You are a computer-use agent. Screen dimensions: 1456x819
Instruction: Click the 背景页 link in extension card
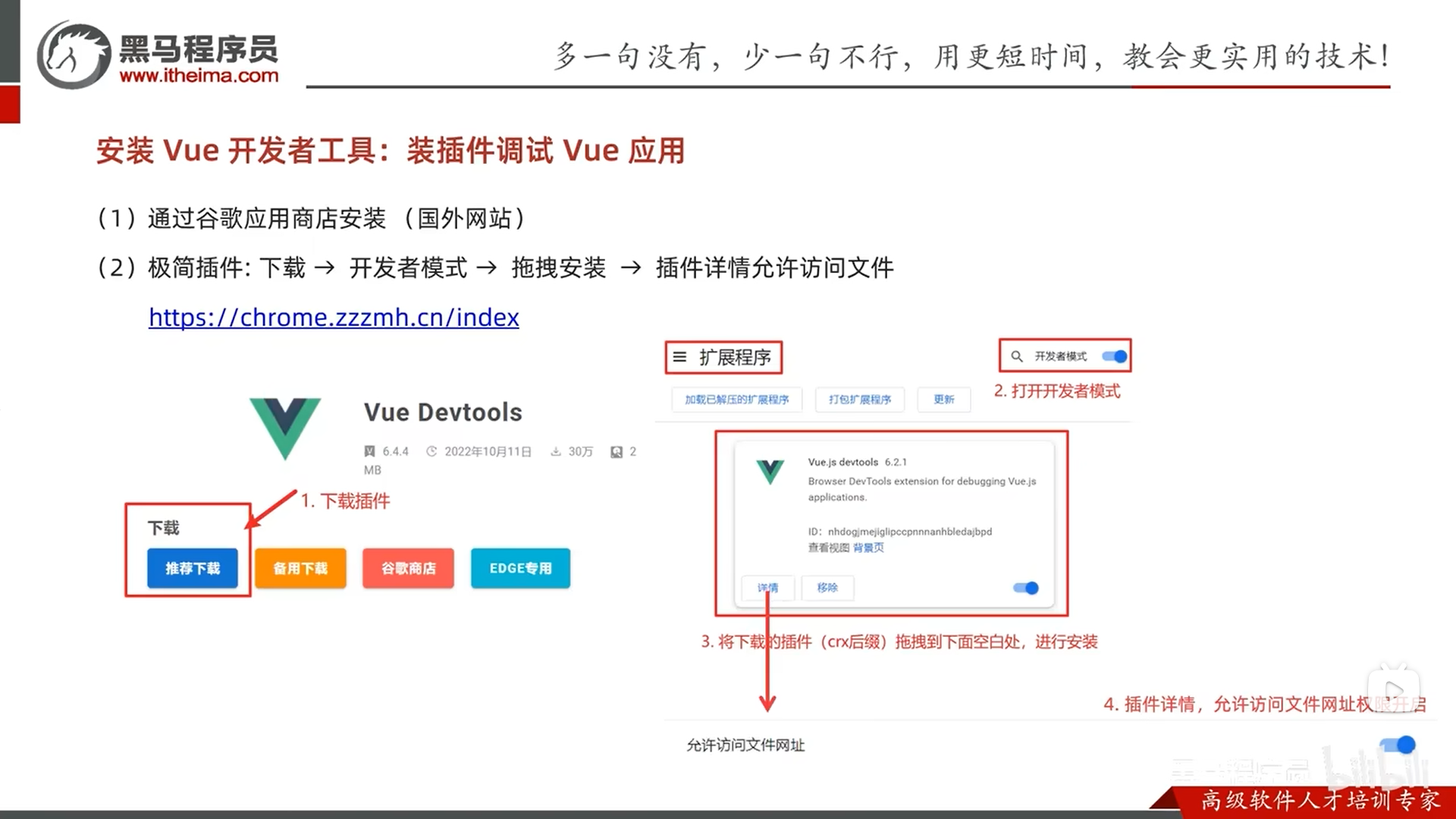click(868, 548)
